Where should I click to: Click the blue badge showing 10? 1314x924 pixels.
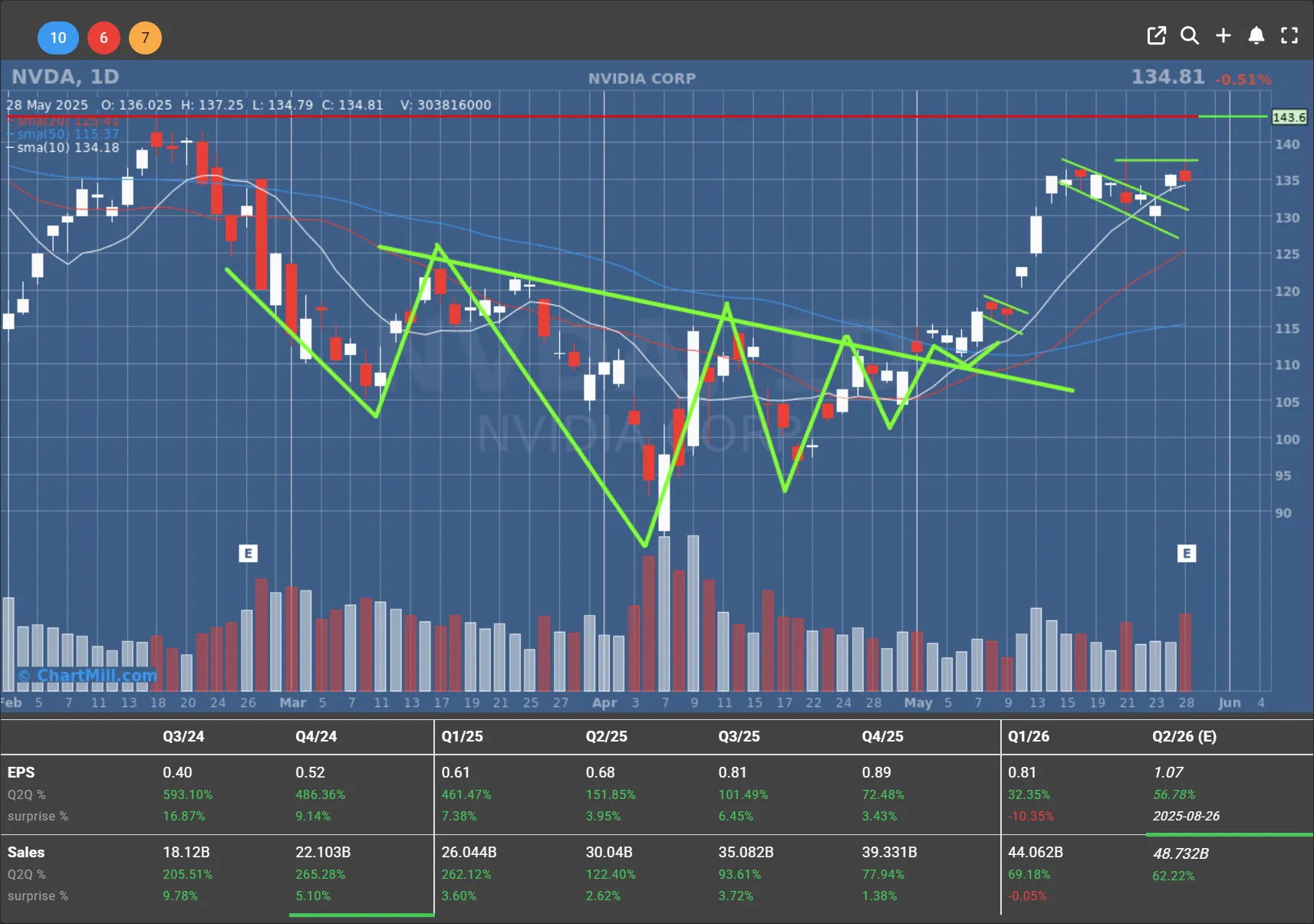click(x=58, y=38)
